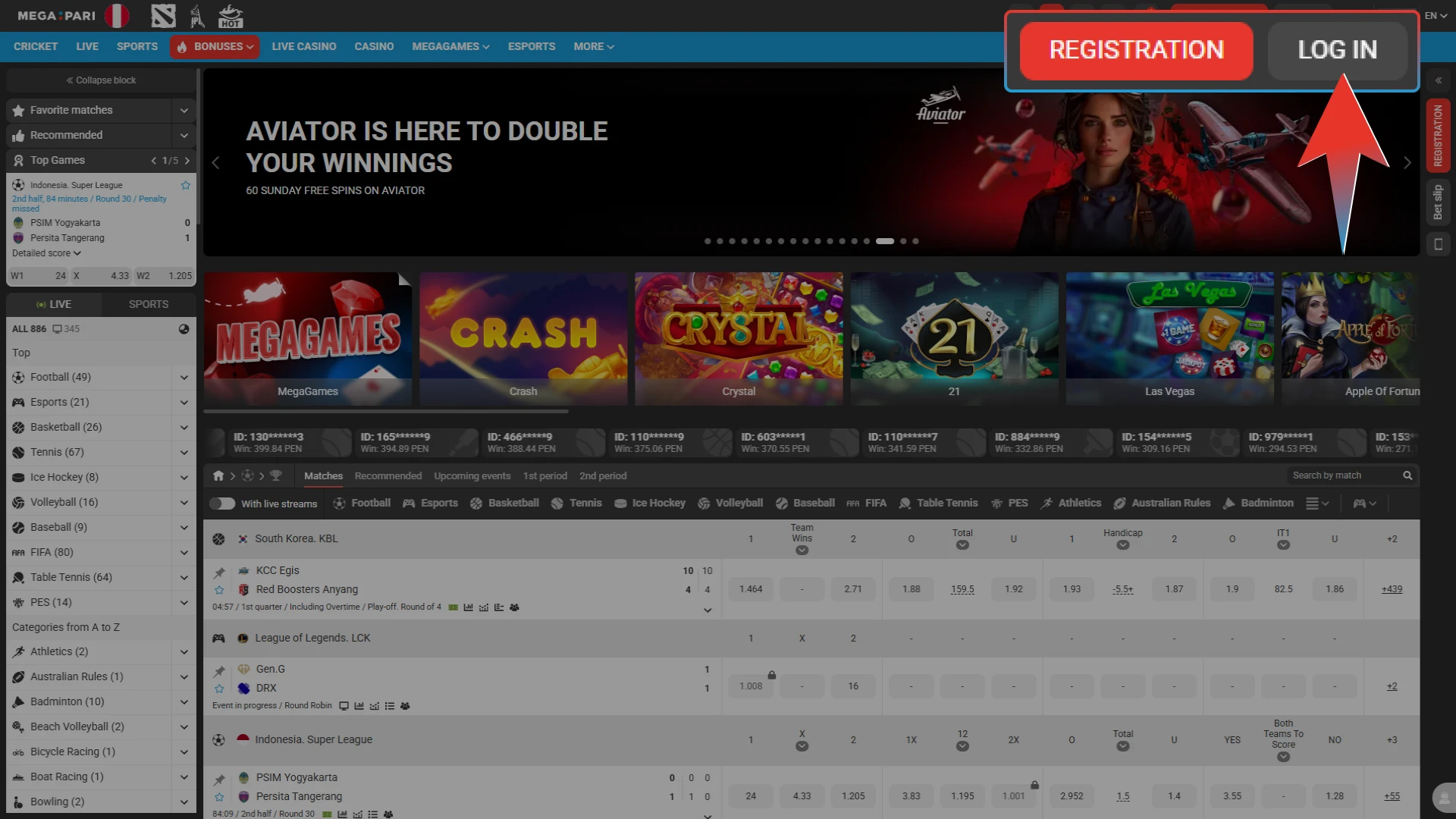The width and height of the screenshot is (1456, 819).
Task: Click the LOG IN button
Action: point(1338,50)
